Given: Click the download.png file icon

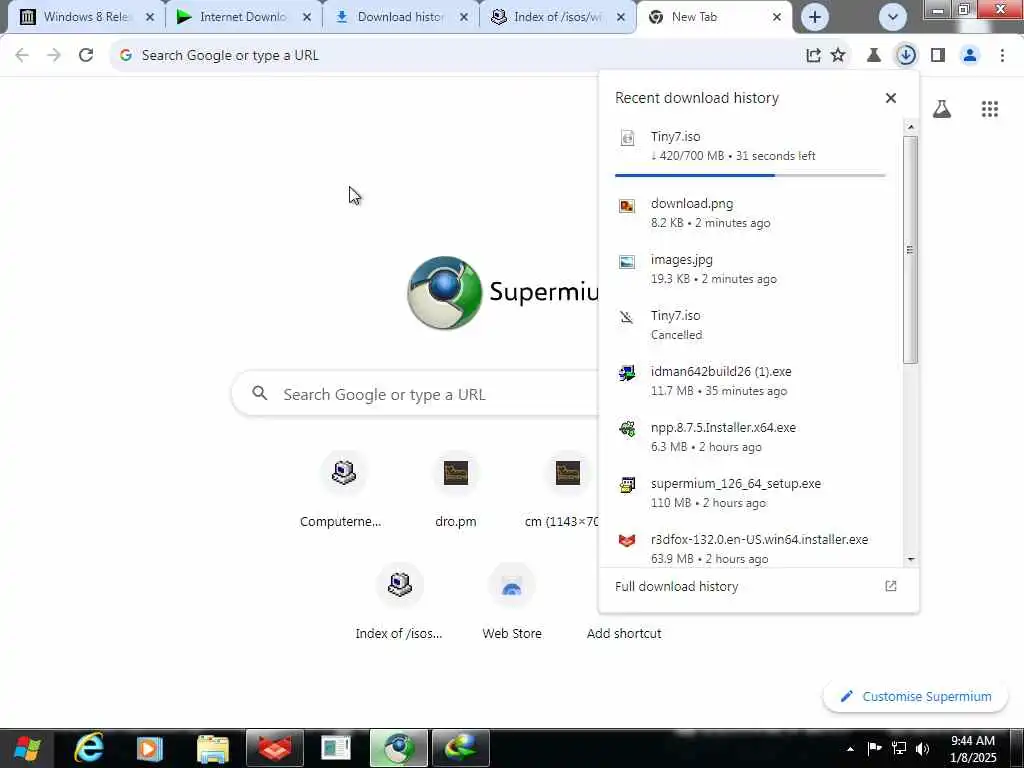Looking at the screenshot, I should point(627,206).
